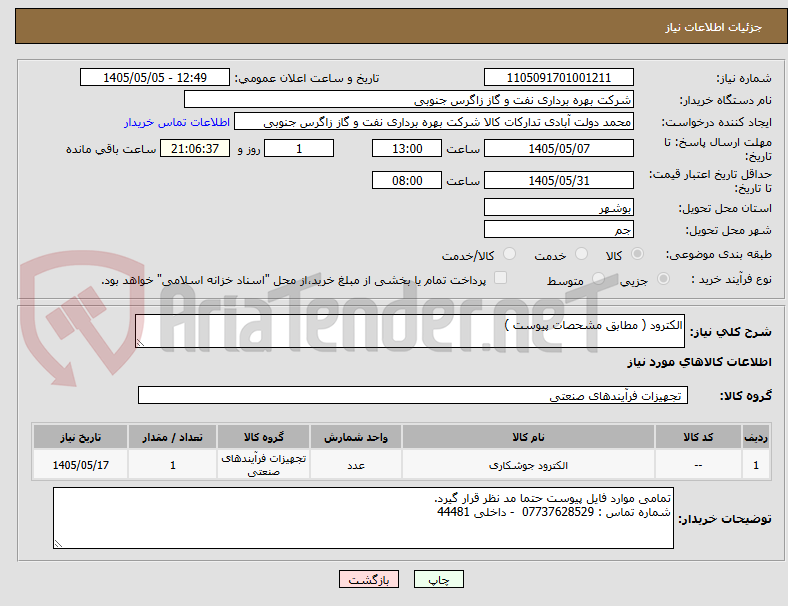Click the announcement date field 1405/05/05 - 12:49

(155, 78)
